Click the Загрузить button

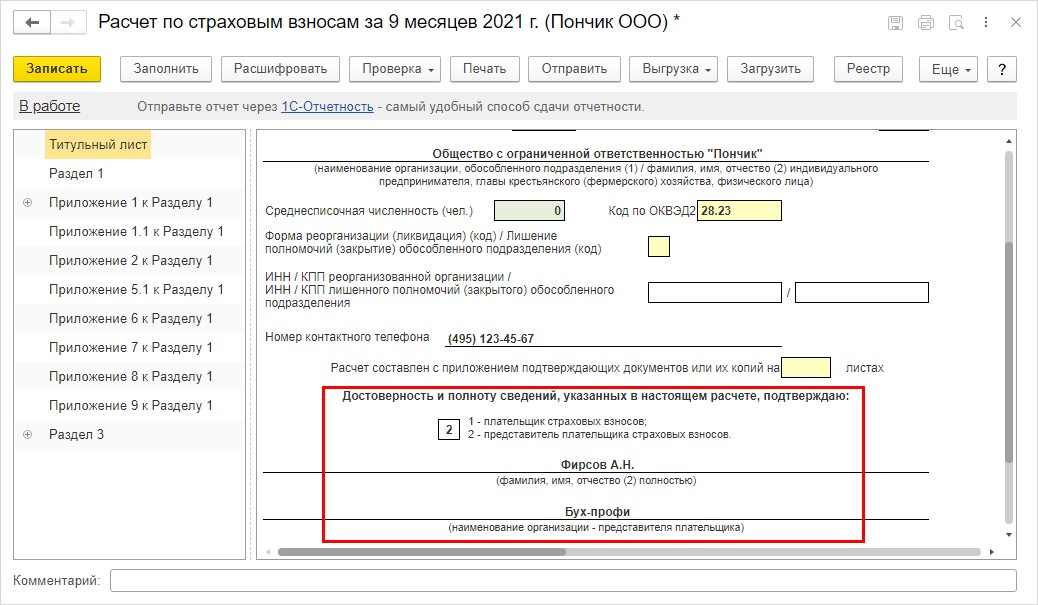coord(770,69)
